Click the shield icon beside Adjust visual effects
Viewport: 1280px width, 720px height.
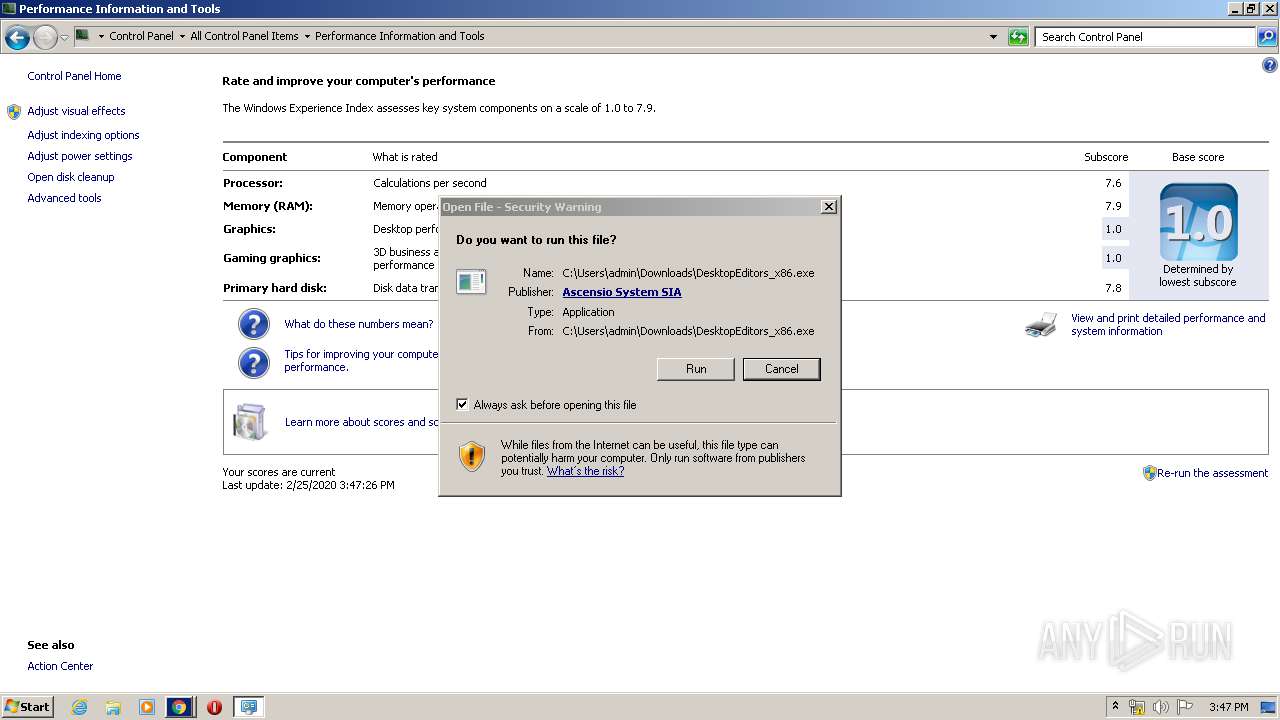[14, 112]
